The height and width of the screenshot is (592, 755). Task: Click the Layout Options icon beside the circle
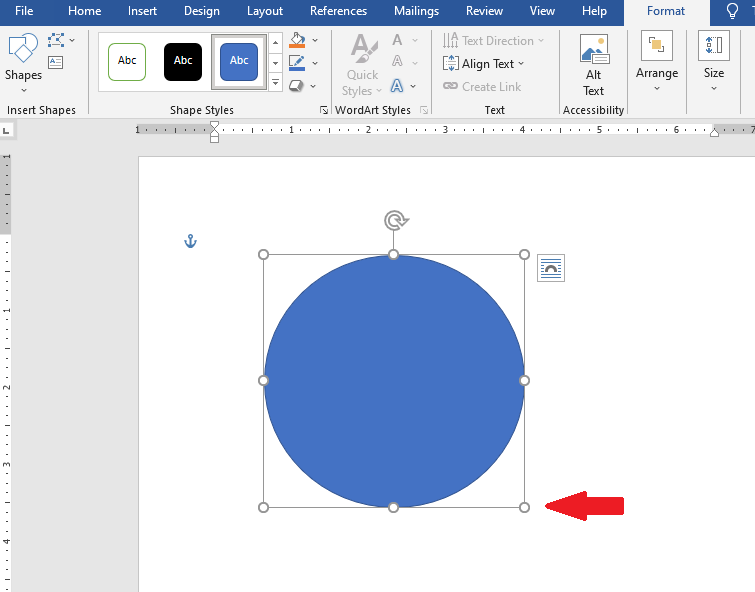[x=551, y=268]
